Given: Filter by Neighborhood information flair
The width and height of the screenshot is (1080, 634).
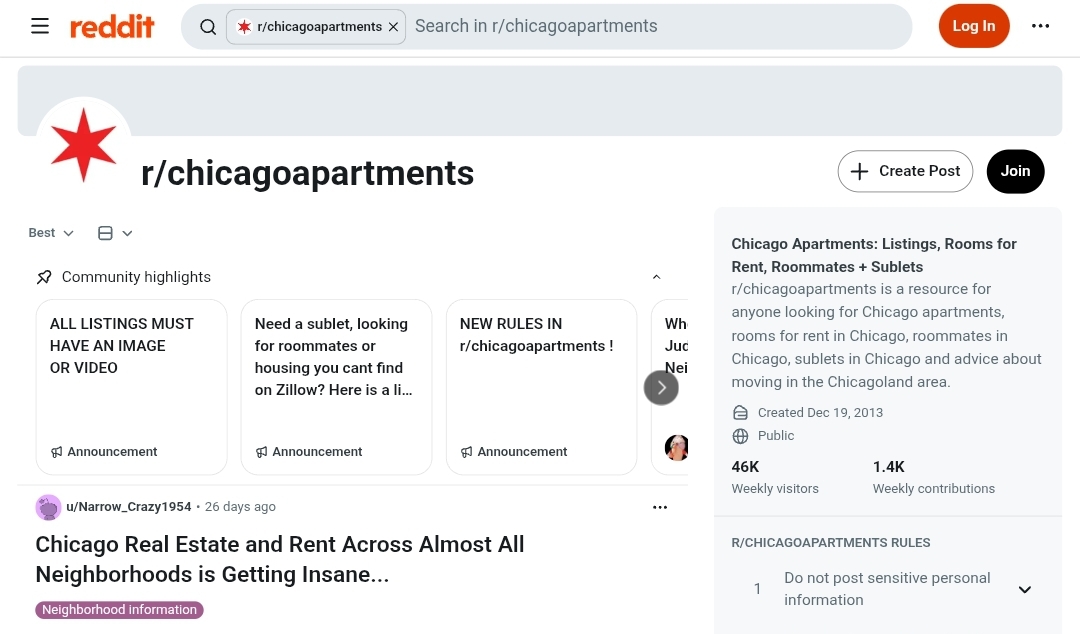Looking at the screenshot, I should tap(119, 610).
